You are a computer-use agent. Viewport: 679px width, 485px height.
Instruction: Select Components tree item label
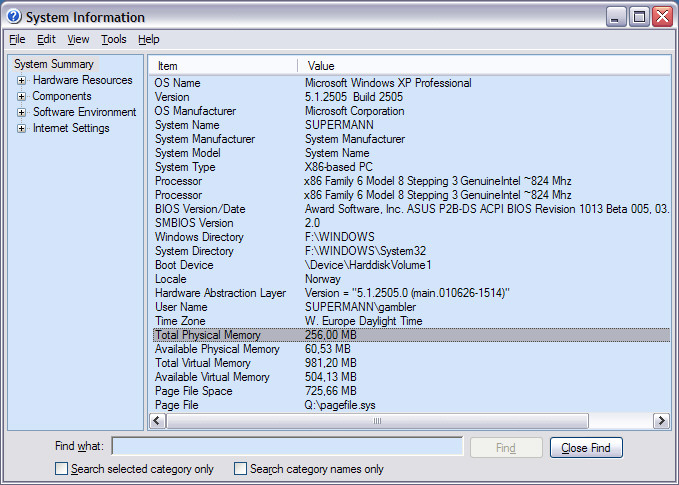pos(62,96)
